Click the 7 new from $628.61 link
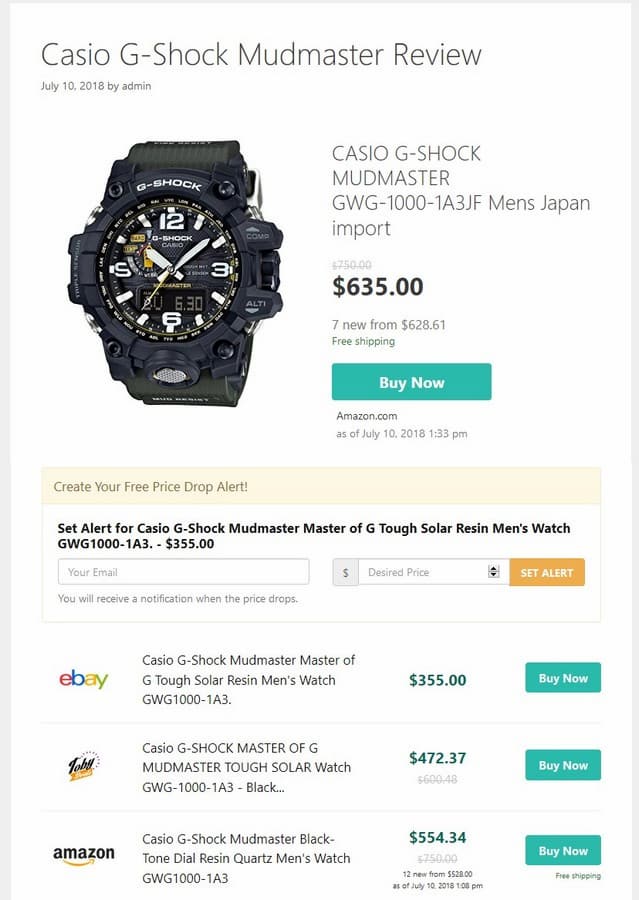Screen dimensions: 639x900 (388, 324)
